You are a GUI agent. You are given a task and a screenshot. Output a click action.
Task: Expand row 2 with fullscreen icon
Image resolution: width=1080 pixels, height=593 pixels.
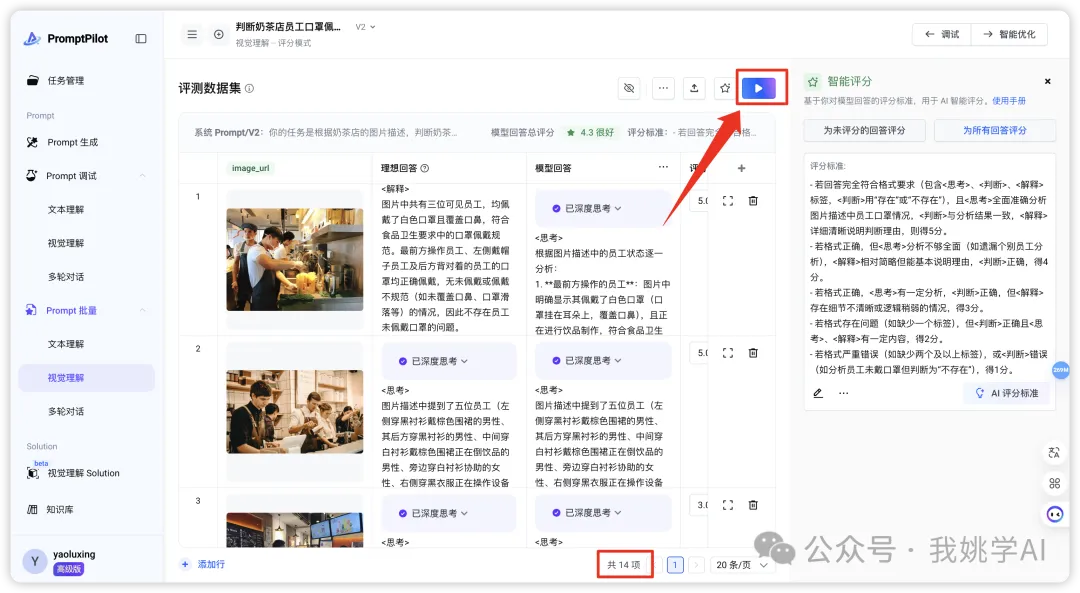tap(727, 353)
